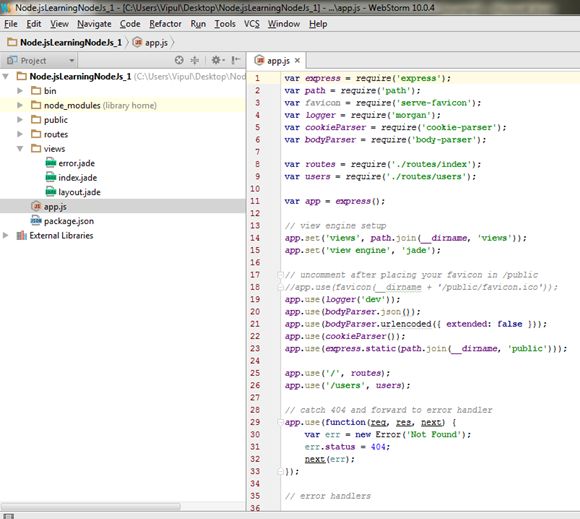The image size is (580, 519).
Task: Click the JS icon on app.js tab
Action: pyautogui.click(x=259, y=60)
